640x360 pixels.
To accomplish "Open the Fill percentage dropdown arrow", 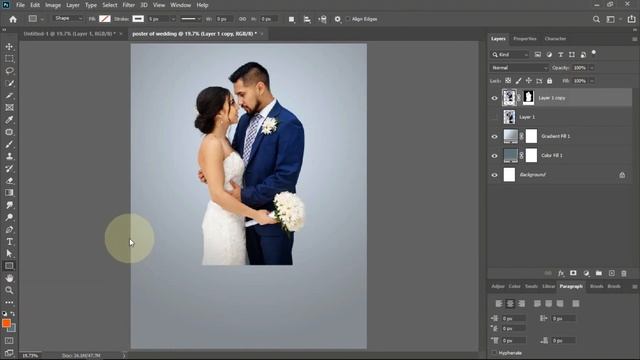I will tap(591, 81).
